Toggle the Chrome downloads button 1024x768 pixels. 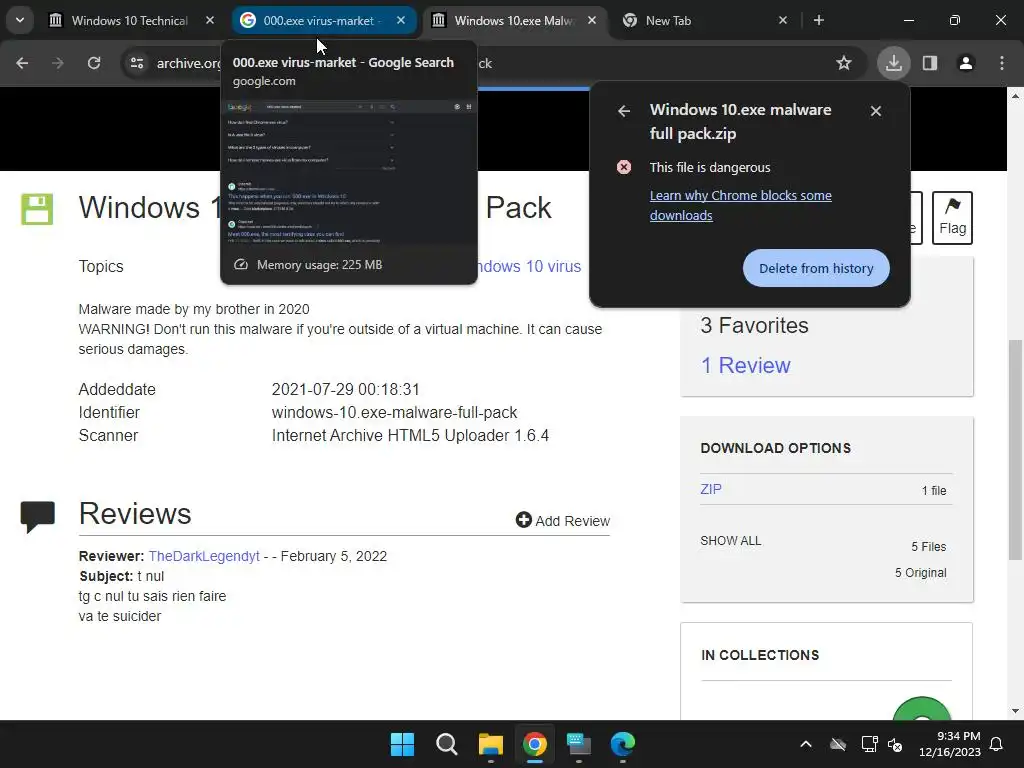click(893, 63)
